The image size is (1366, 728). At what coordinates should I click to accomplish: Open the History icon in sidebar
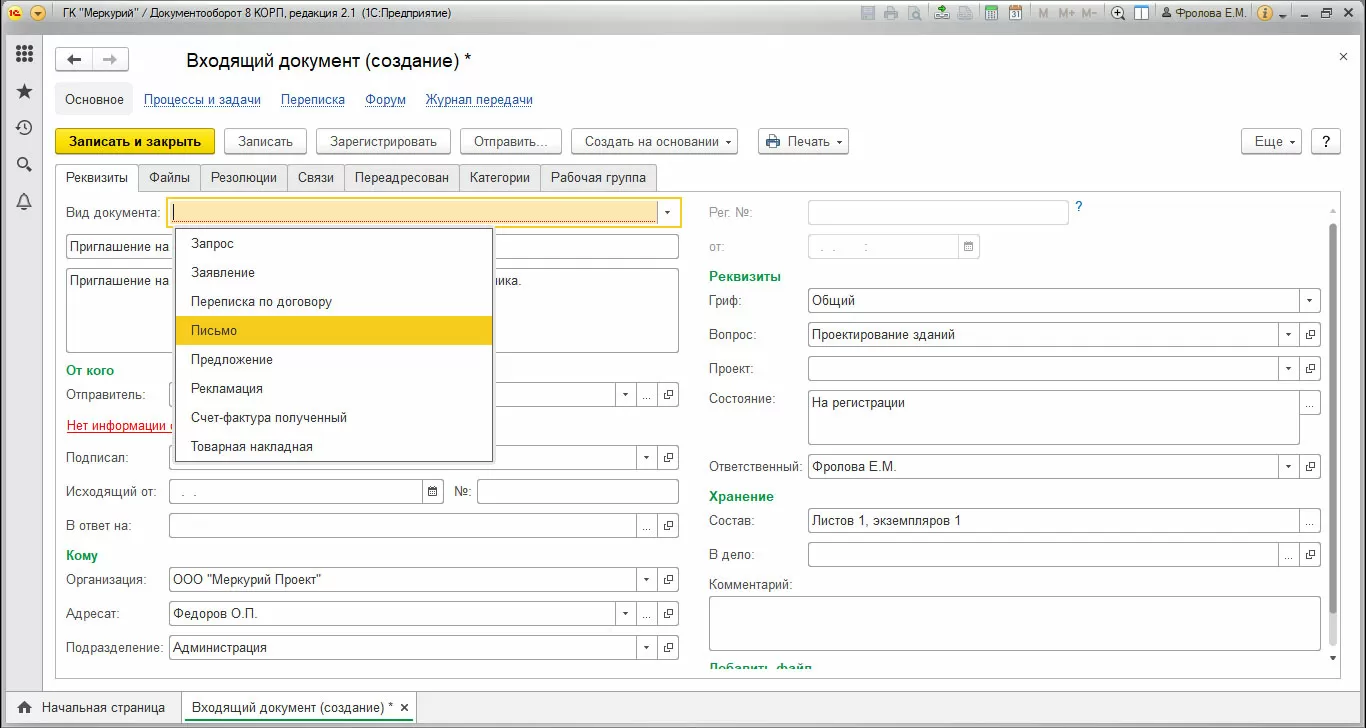coord(25,128)
